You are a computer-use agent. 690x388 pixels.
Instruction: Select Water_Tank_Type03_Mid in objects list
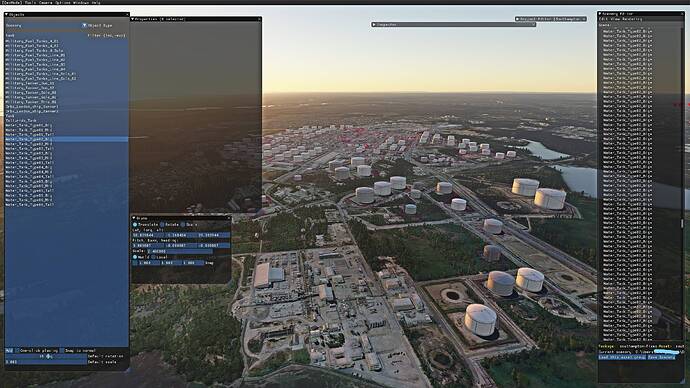[x=29, y=158]
